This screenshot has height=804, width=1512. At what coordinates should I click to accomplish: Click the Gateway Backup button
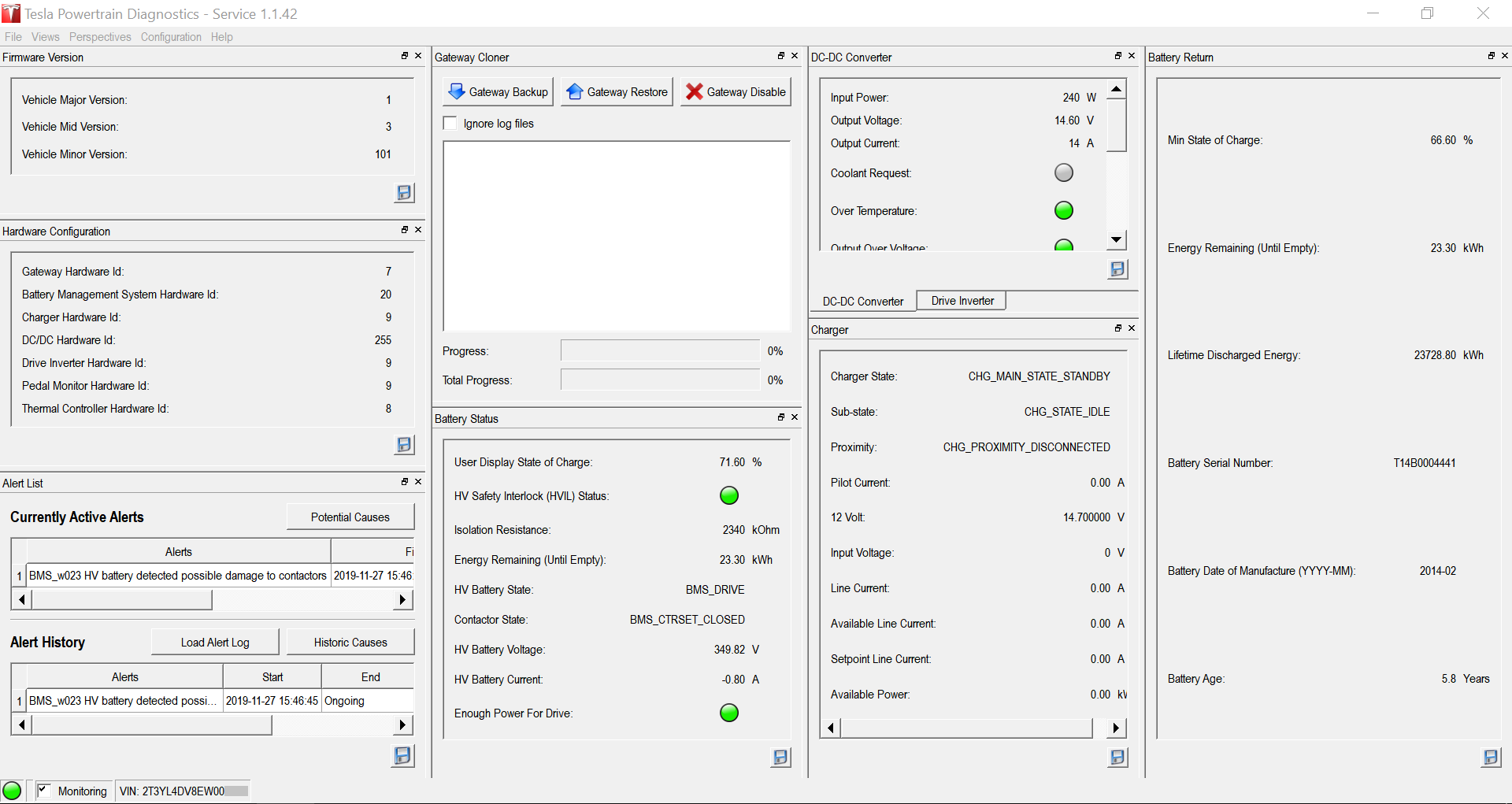[x=498, y=92]
